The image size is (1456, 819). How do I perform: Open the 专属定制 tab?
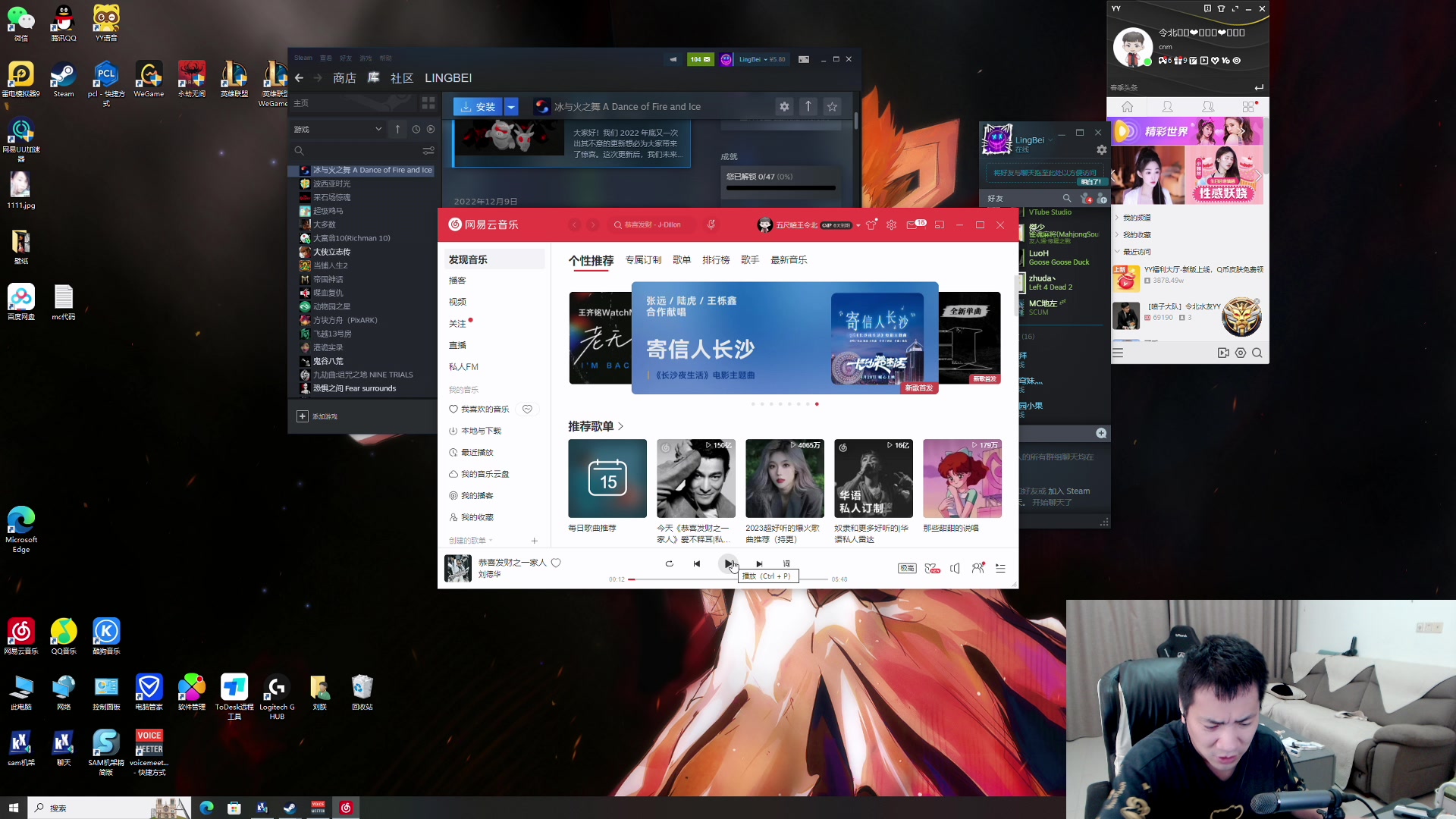[643, 260]
